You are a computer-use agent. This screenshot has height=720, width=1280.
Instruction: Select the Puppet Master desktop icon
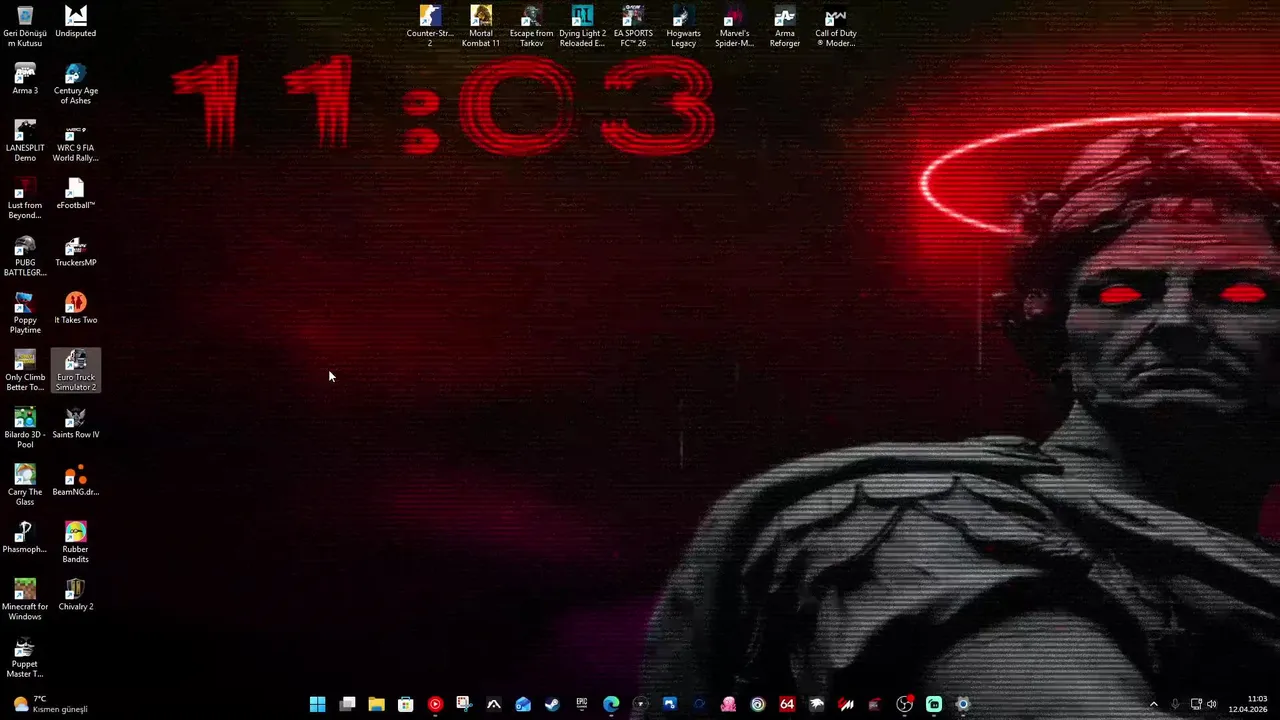point(25,657)
